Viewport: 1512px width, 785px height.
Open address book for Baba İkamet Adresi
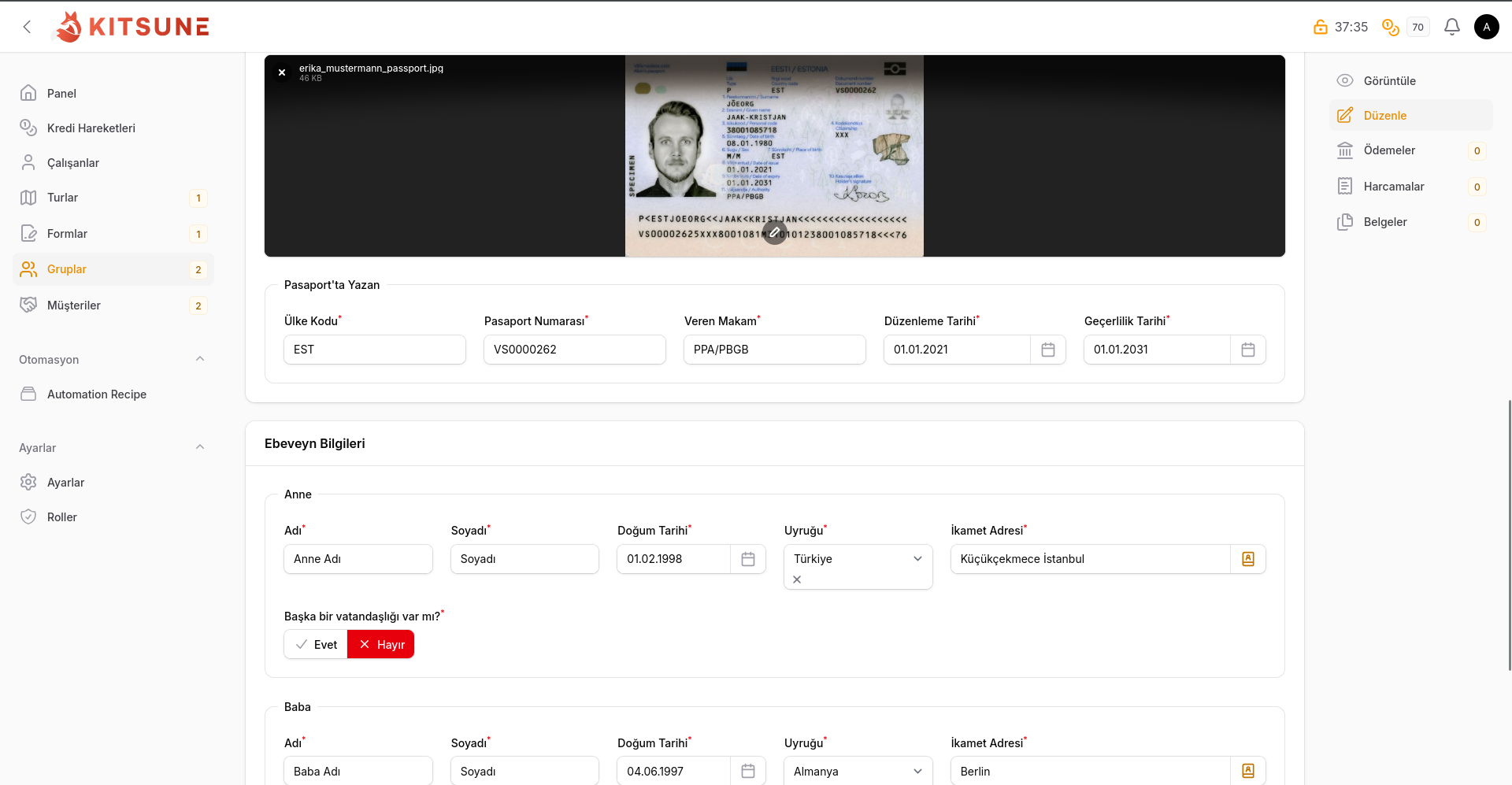pyautogui.click(x=1248, y=771)
